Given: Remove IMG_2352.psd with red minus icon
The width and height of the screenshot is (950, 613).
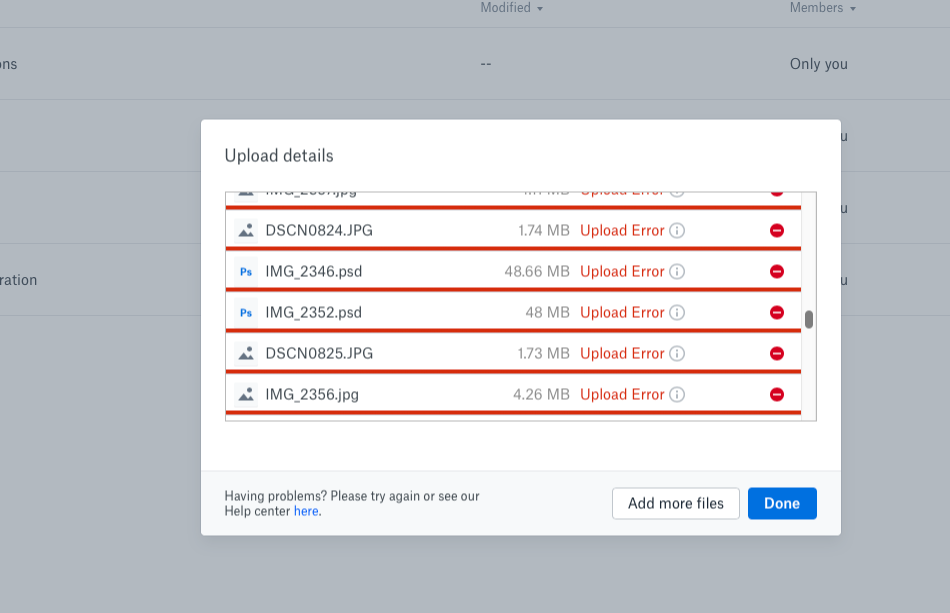Looking at the screenshot, I should (x=777, y=313).
